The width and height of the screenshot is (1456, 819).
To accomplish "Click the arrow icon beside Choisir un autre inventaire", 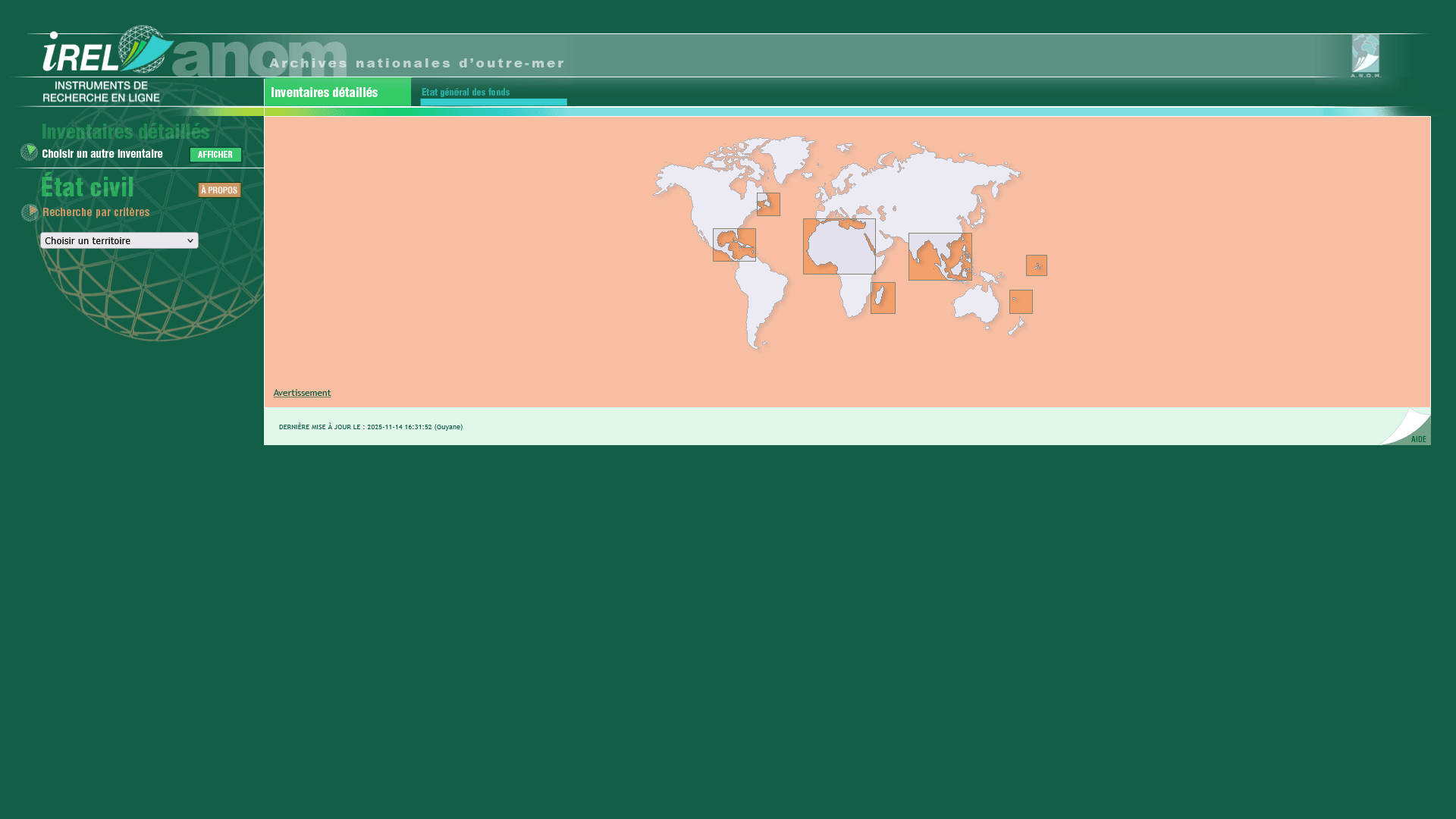I will point(29,152).
